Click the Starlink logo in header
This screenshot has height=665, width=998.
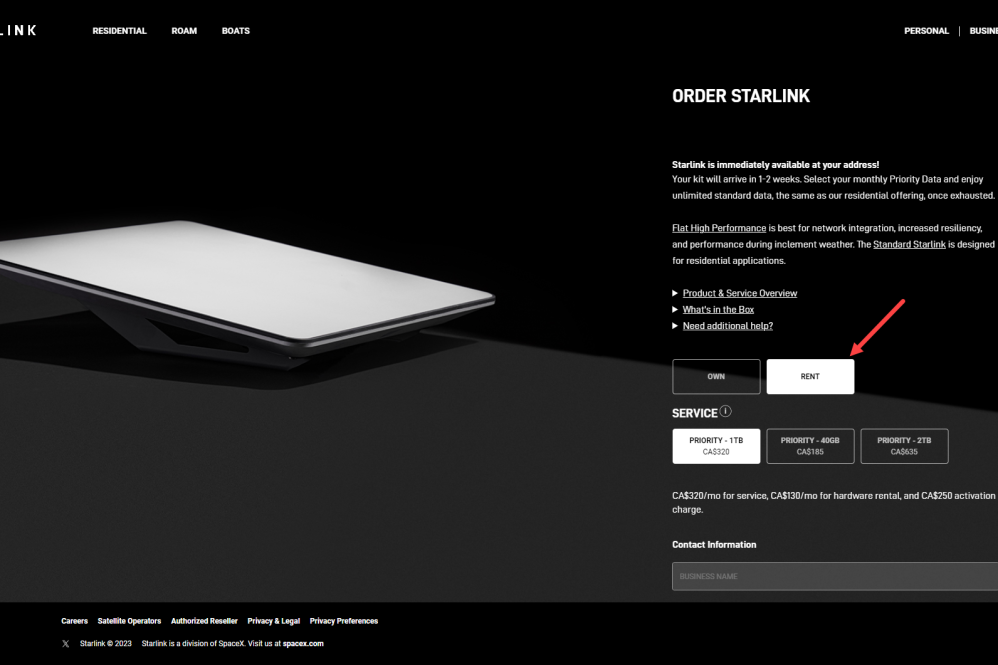point(18,31)
